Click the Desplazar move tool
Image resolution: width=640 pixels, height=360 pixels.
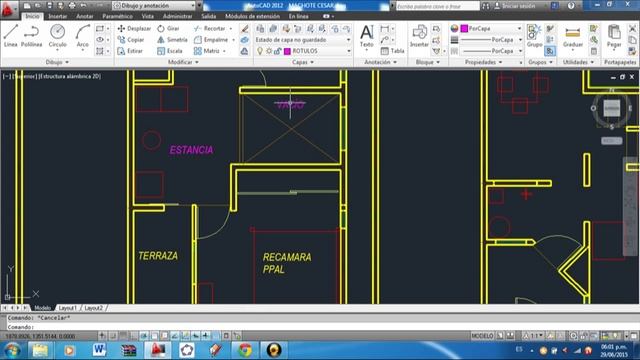point(134,29)
